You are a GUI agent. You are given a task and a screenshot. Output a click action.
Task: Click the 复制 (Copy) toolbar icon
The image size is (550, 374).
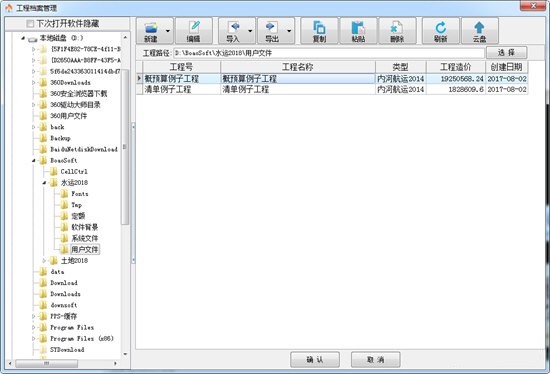pyautogui.click(x=319, y=31)
